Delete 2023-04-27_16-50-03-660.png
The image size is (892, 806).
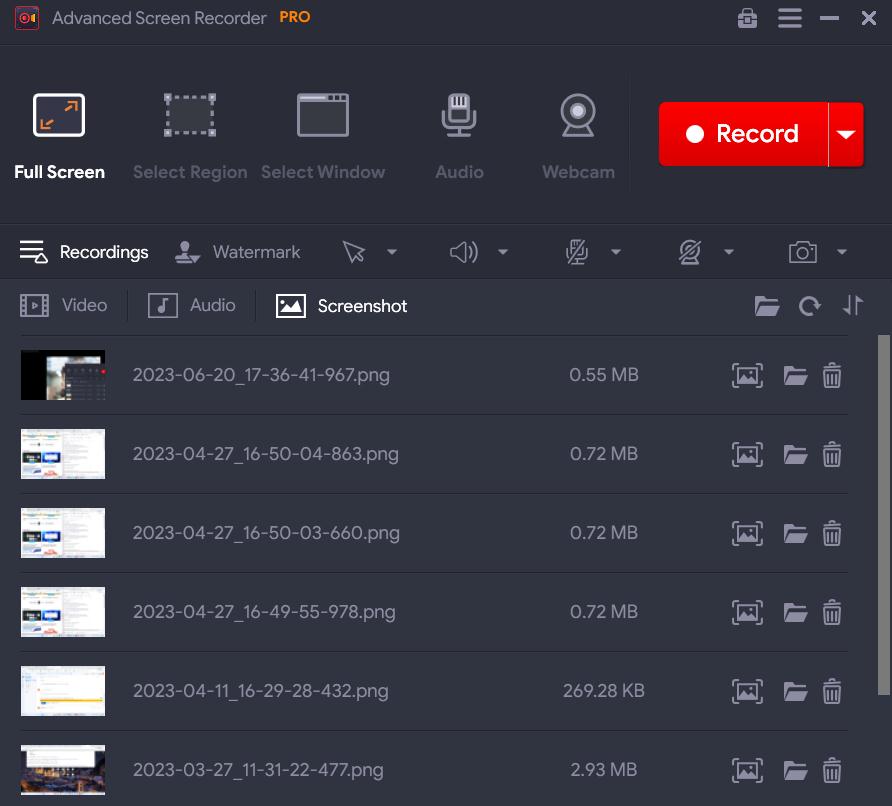click(x=832, y=534)
